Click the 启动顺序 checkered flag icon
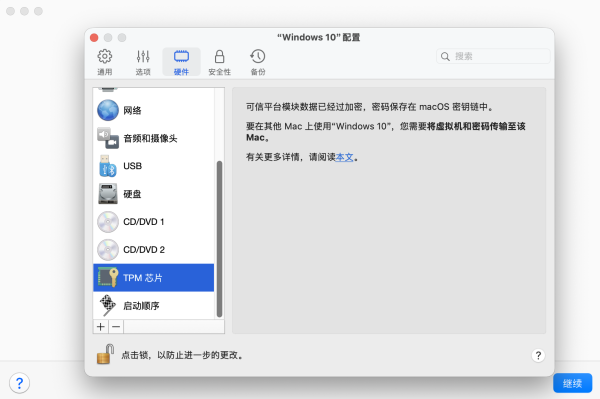 [x=108, y=305]
